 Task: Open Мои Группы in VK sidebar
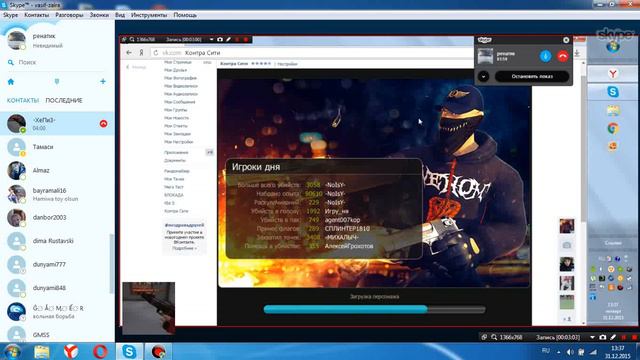pos(176,110)
